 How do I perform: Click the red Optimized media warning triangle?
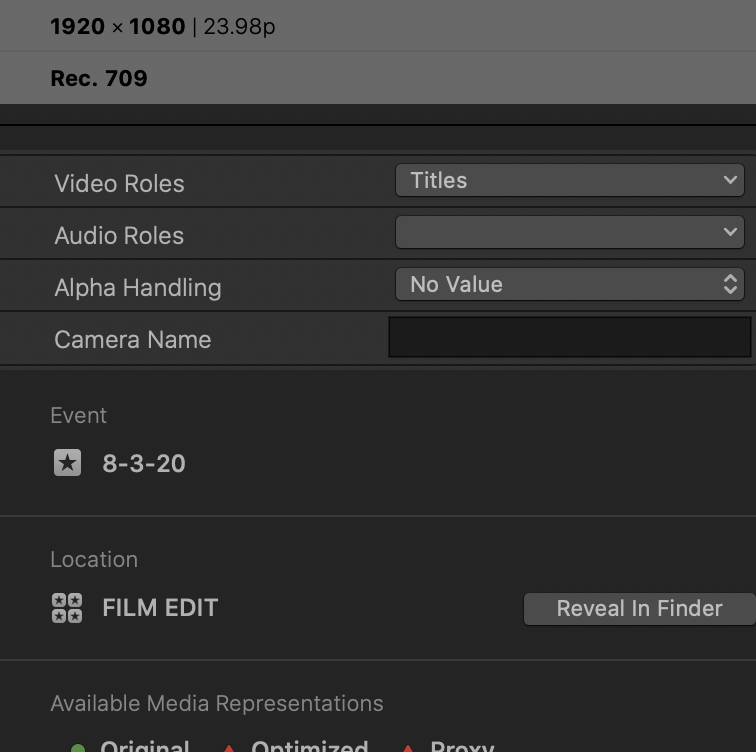pos(229,747)
